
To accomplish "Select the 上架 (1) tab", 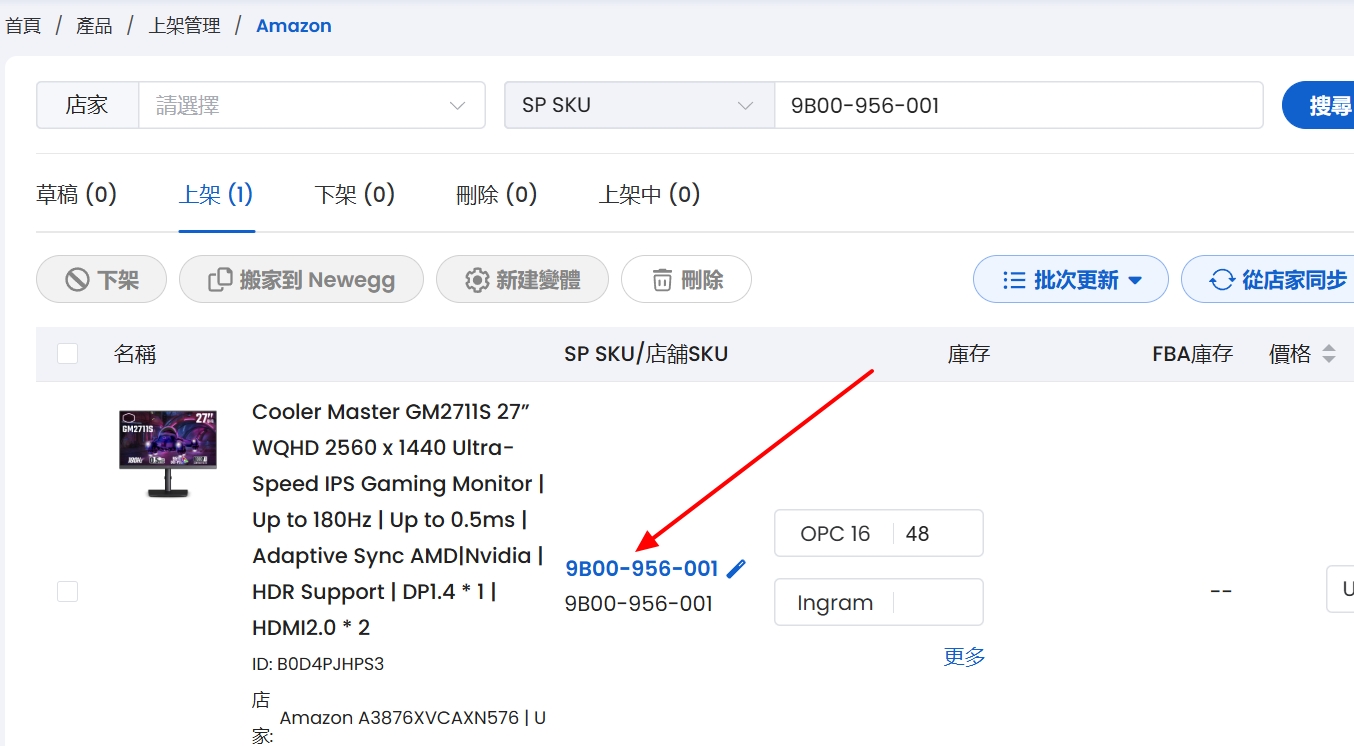I will (x=216, y=194).
